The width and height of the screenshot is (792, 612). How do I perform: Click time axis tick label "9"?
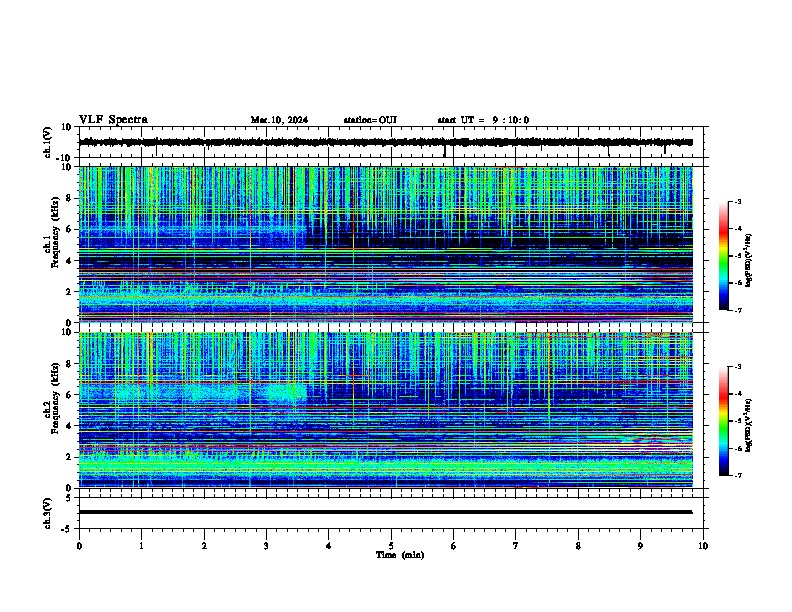pos(640,546)
